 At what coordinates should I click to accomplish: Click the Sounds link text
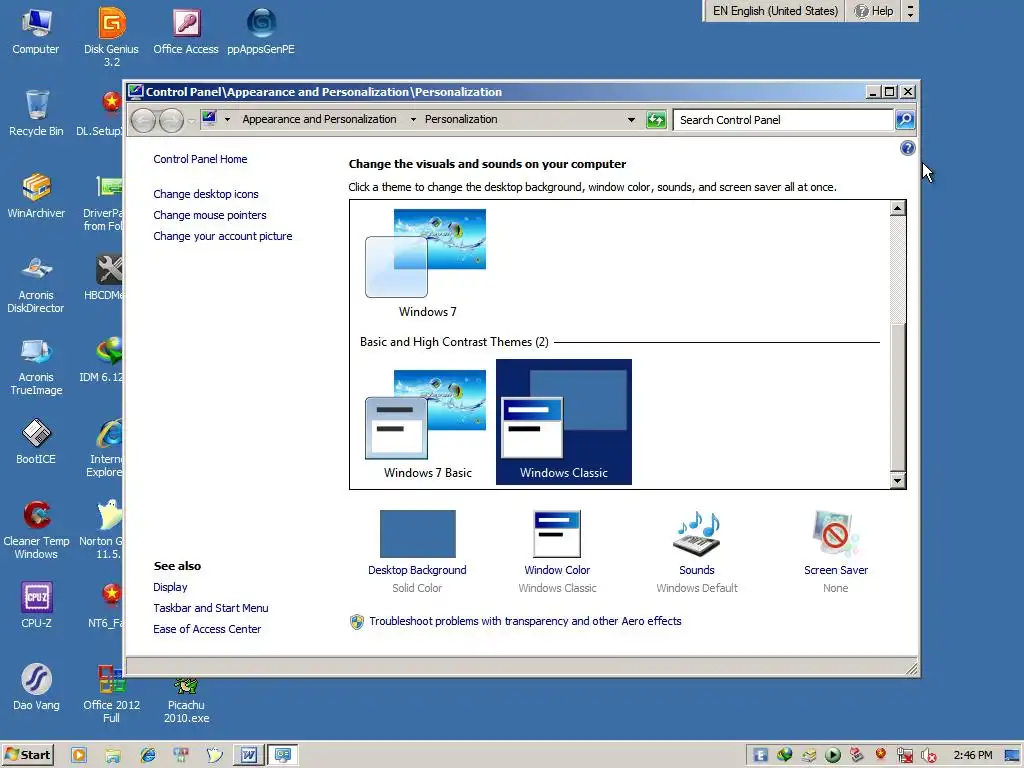click(697, 570)
